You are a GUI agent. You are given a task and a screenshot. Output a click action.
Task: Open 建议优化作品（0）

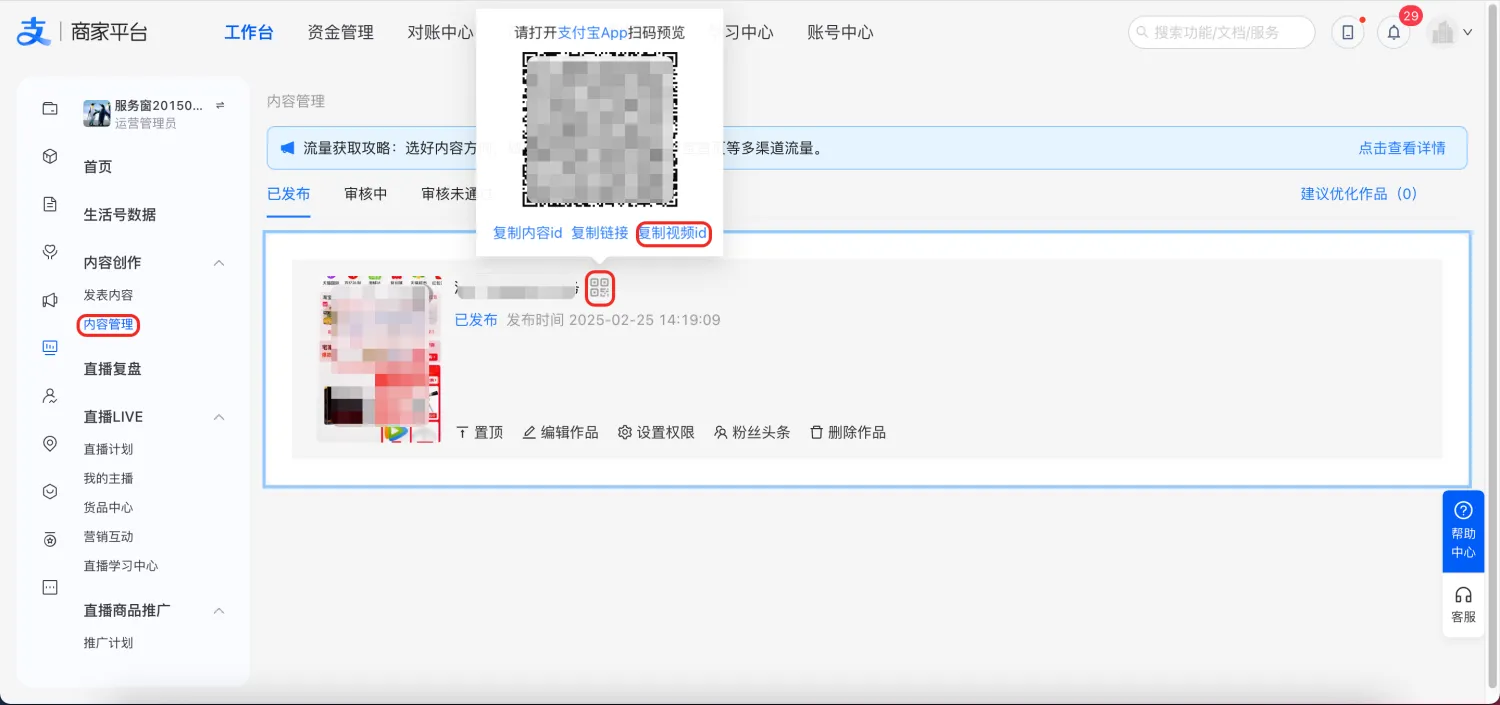pos(1359,194)
